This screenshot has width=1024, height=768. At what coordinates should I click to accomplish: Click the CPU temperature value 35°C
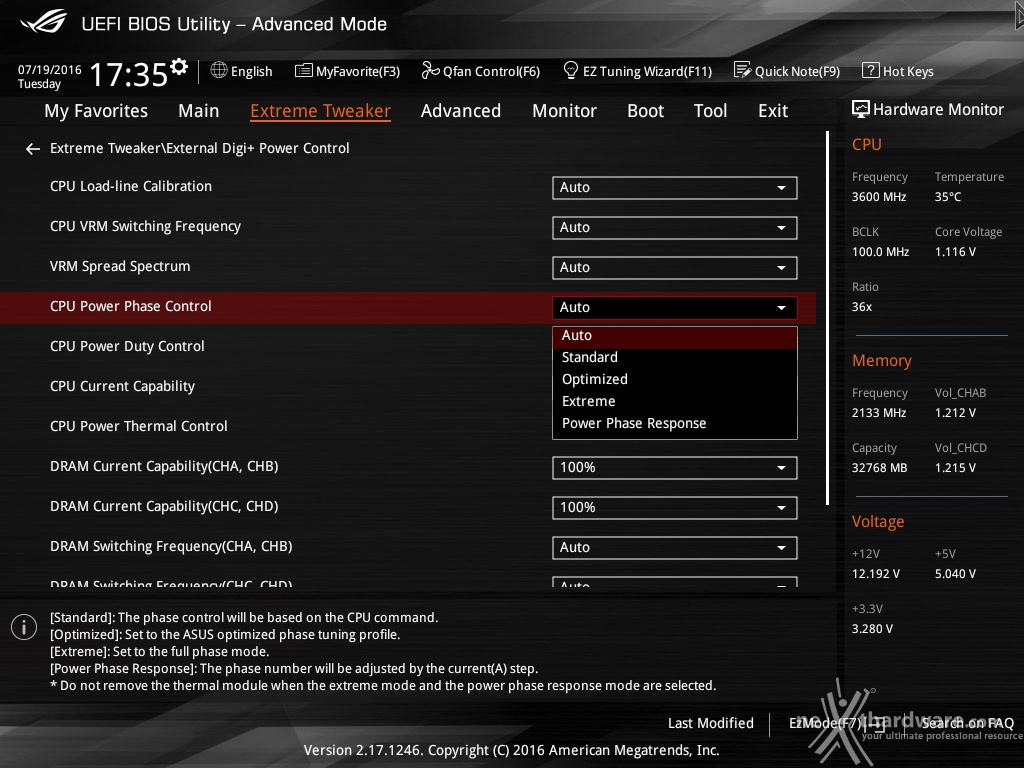948,197
